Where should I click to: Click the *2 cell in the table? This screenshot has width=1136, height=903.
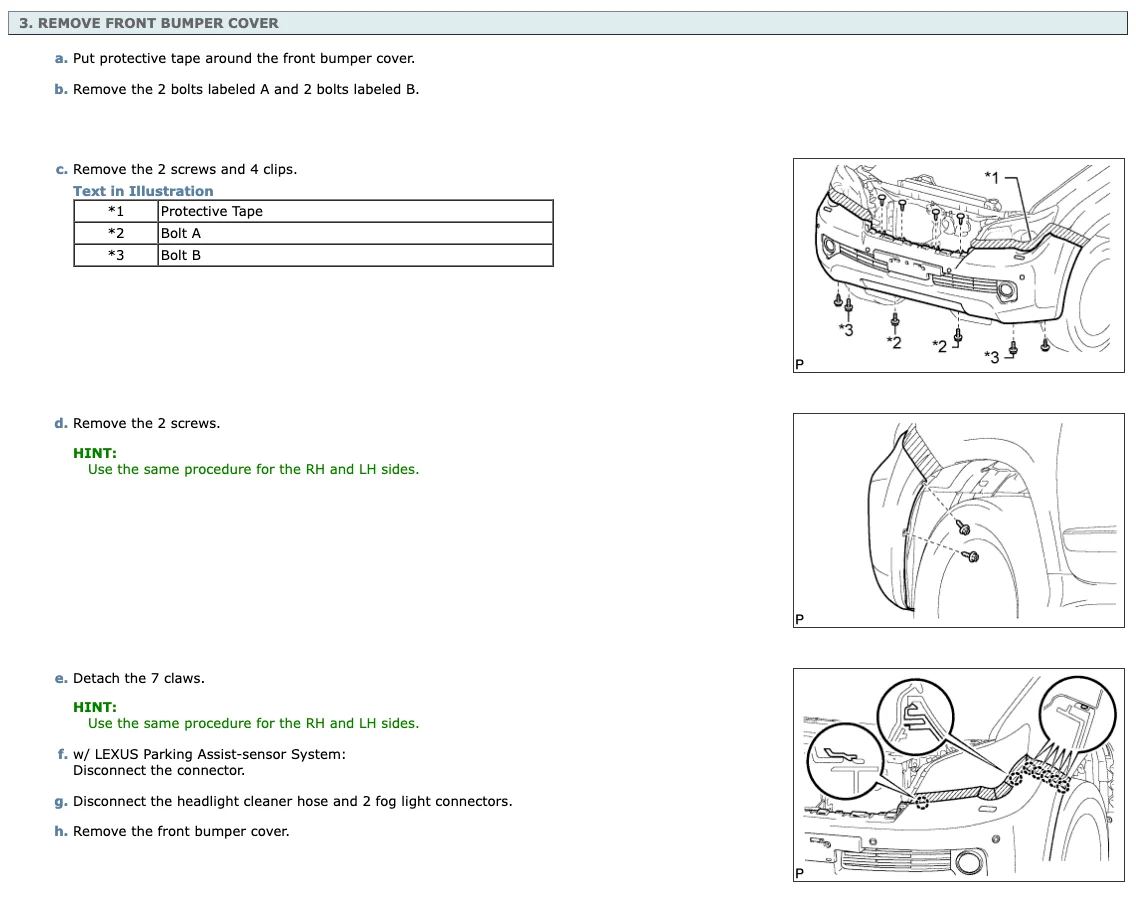[x=116, y=233]
